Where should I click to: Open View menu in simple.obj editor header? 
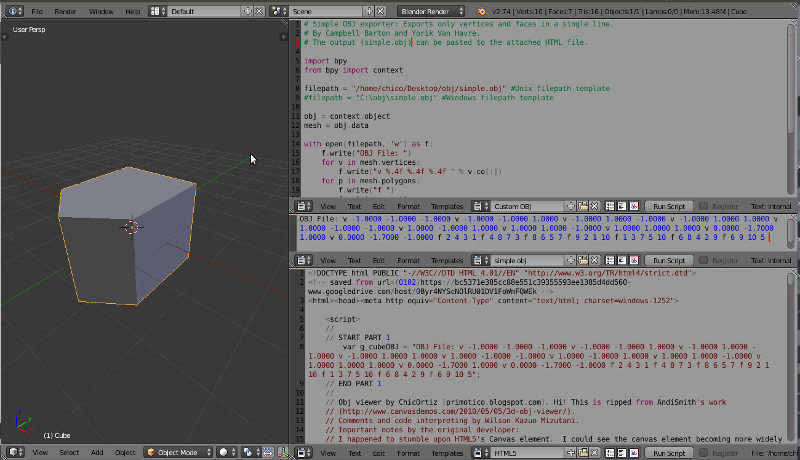pyautogui.click(x=328, y=260)
